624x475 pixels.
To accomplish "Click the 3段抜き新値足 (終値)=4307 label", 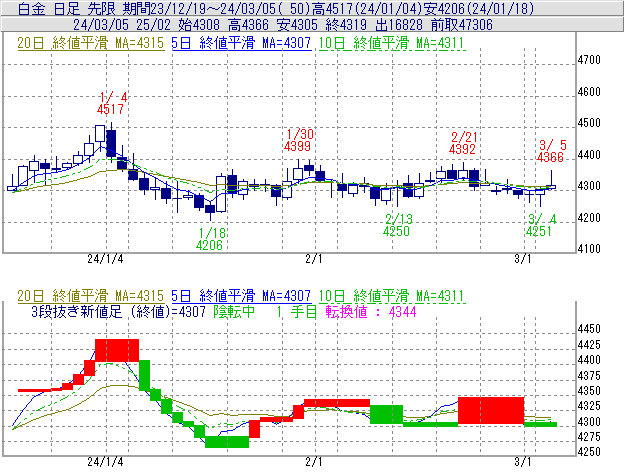I will 118,311.
